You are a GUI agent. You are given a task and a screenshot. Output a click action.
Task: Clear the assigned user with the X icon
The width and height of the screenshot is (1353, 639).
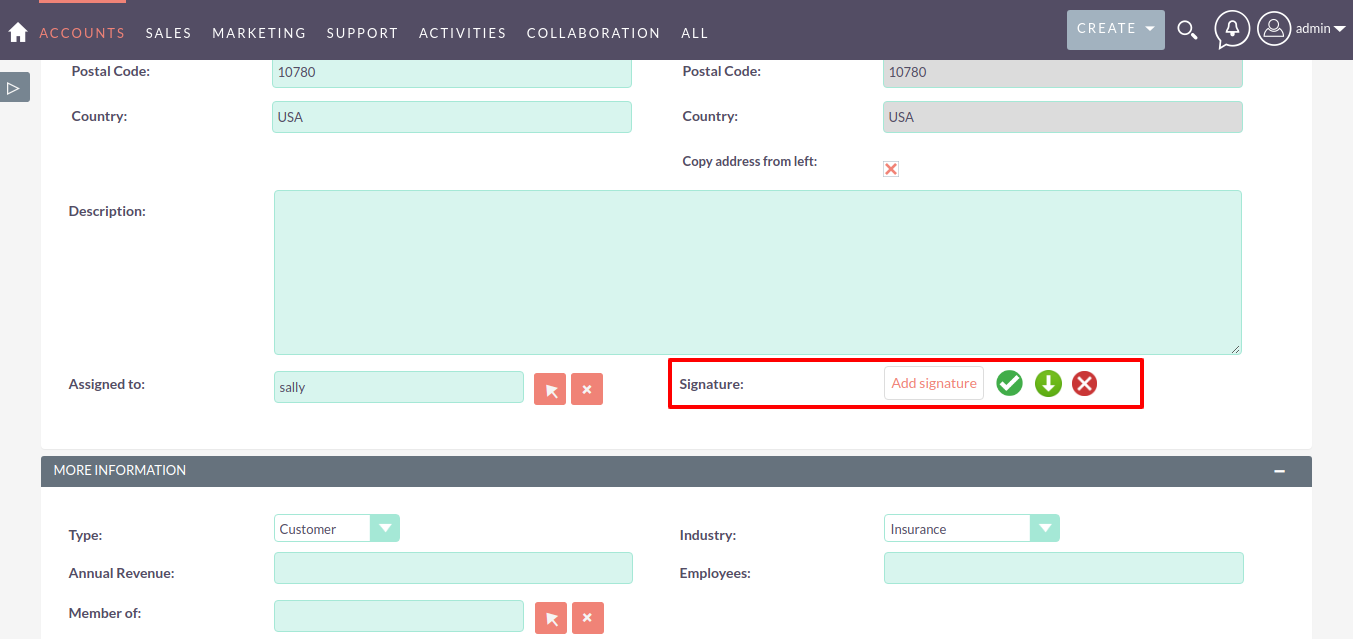click(x=586, y=388)
